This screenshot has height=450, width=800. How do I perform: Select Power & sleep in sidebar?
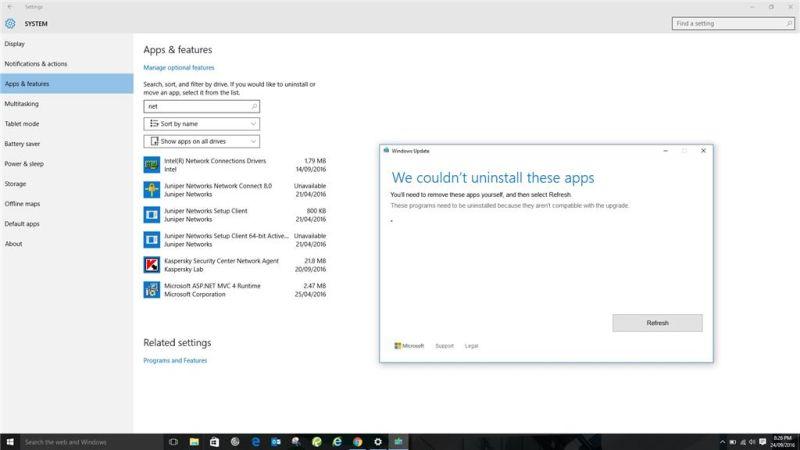[x=66, y=164]
